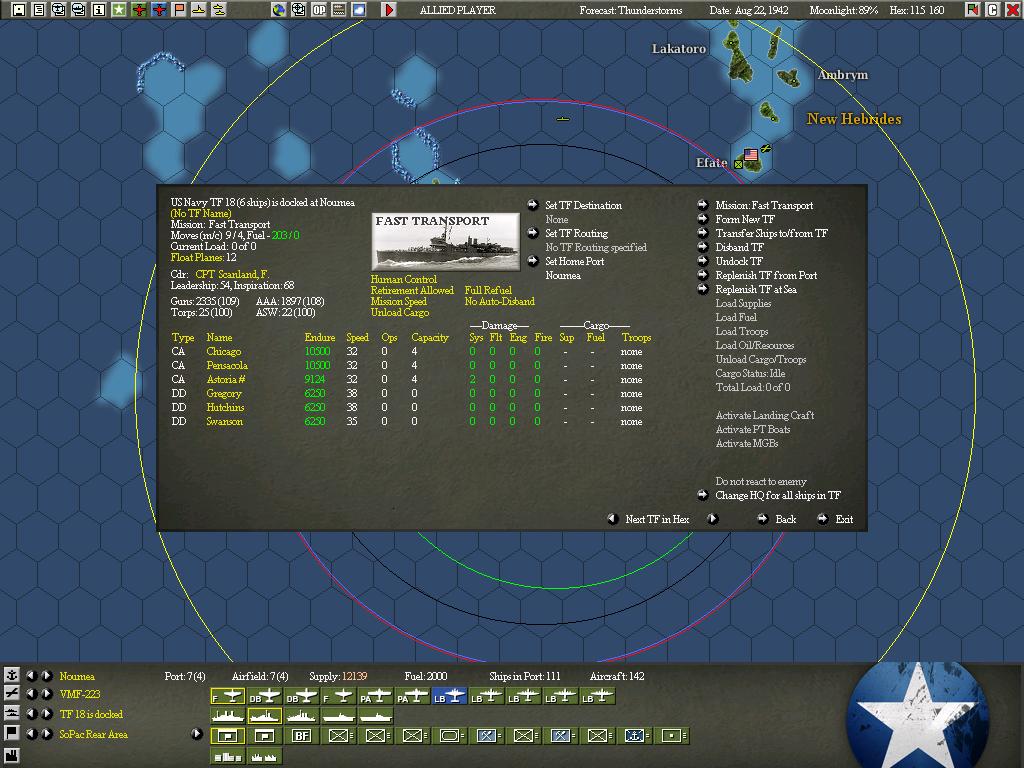Open ship Astoria # in the list
The height and width of the screenshot is (768, 1024).
[225, 380]
